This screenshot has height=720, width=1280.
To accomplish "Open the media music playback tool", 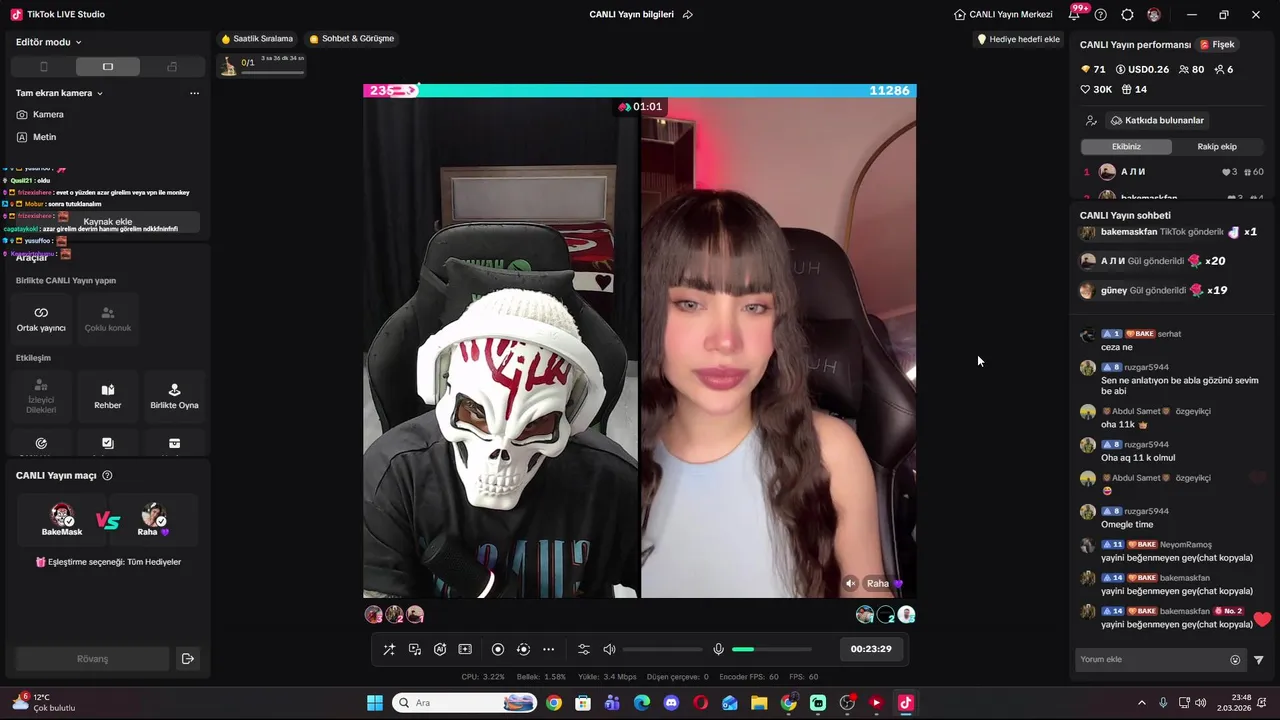I will [415, 649].
